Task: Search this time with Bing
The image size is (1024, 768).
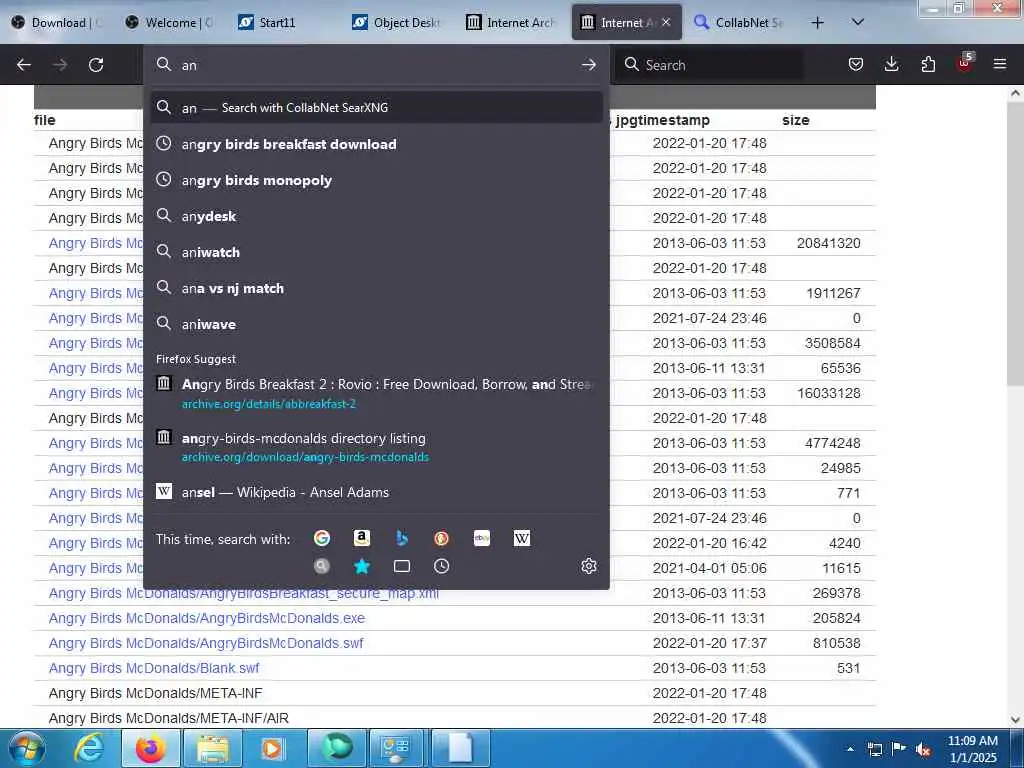Action: pos(402,538)
